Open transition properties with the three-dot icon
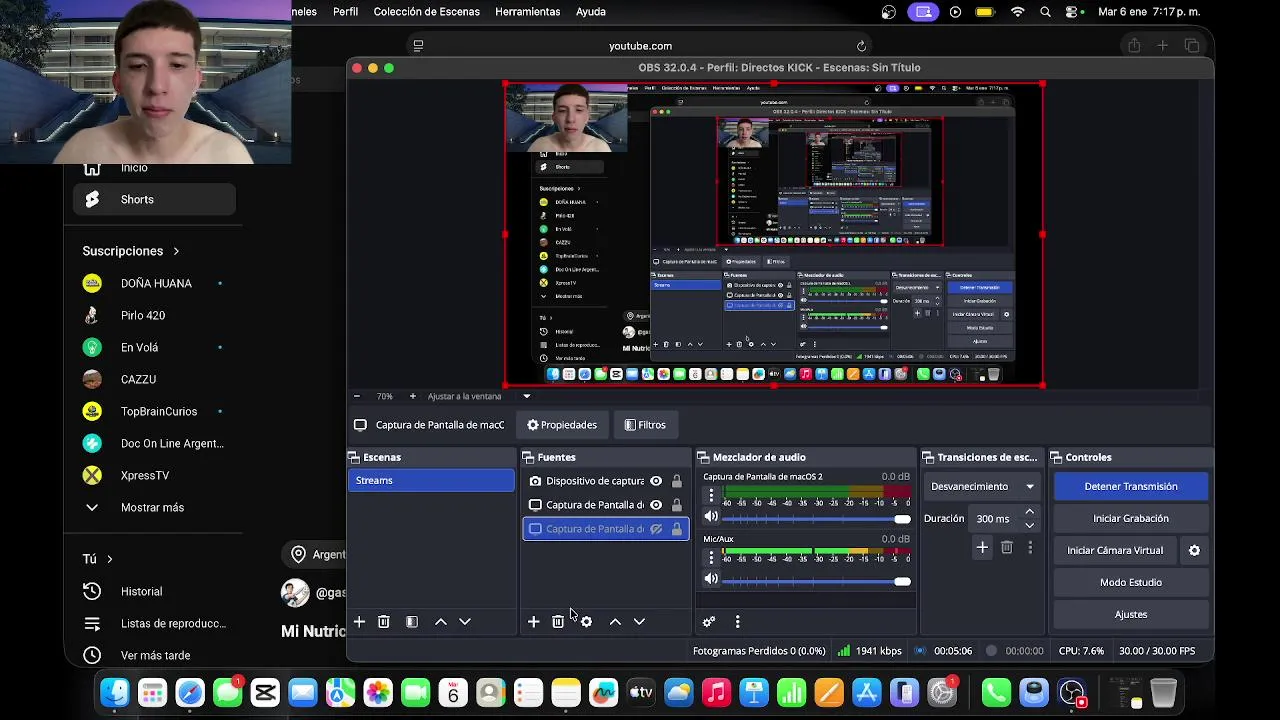The image size is (1280, 720). [1030, 547]
